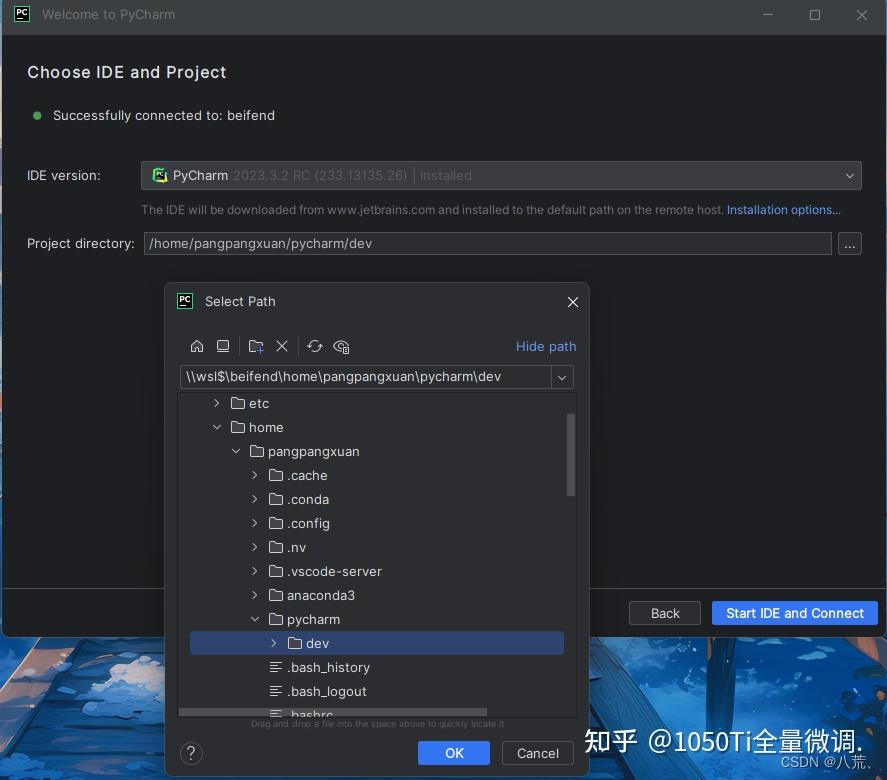This screenshot has width=887, height=780.
Task: Create a new folder using the toolbar icon
Action: click(x=255, y=346)
